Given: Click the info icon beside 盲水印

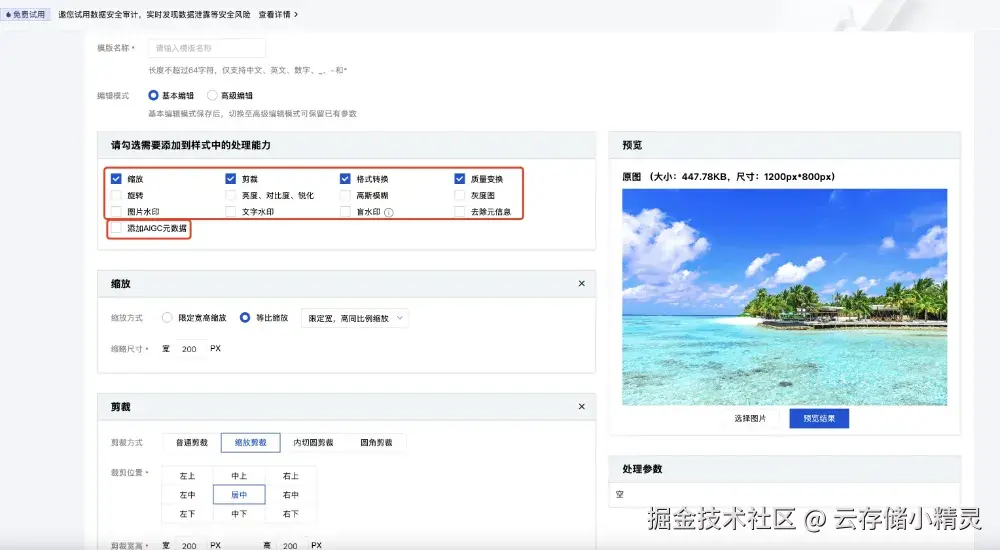Looking at the screenshot, I should 388,212.
